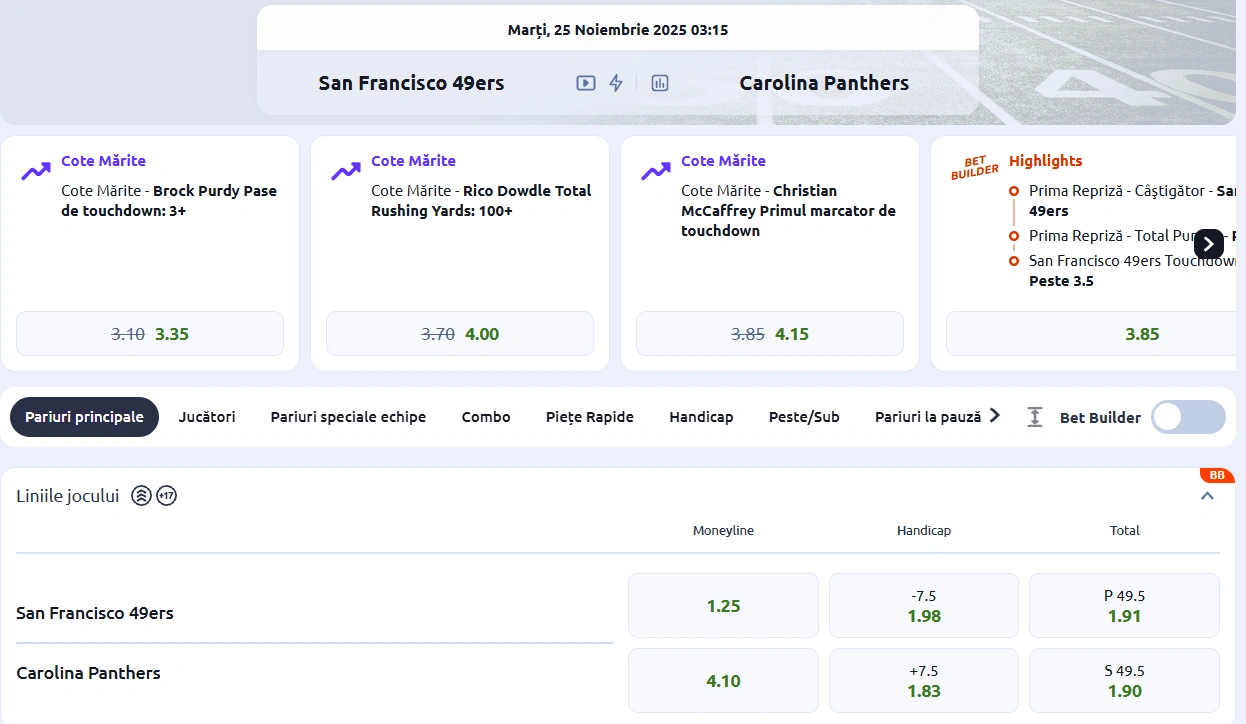Select the 4.00 odds for Rico Dowdle rushing yards
The height and width of the screenshot is (724, 1246).
460,333
